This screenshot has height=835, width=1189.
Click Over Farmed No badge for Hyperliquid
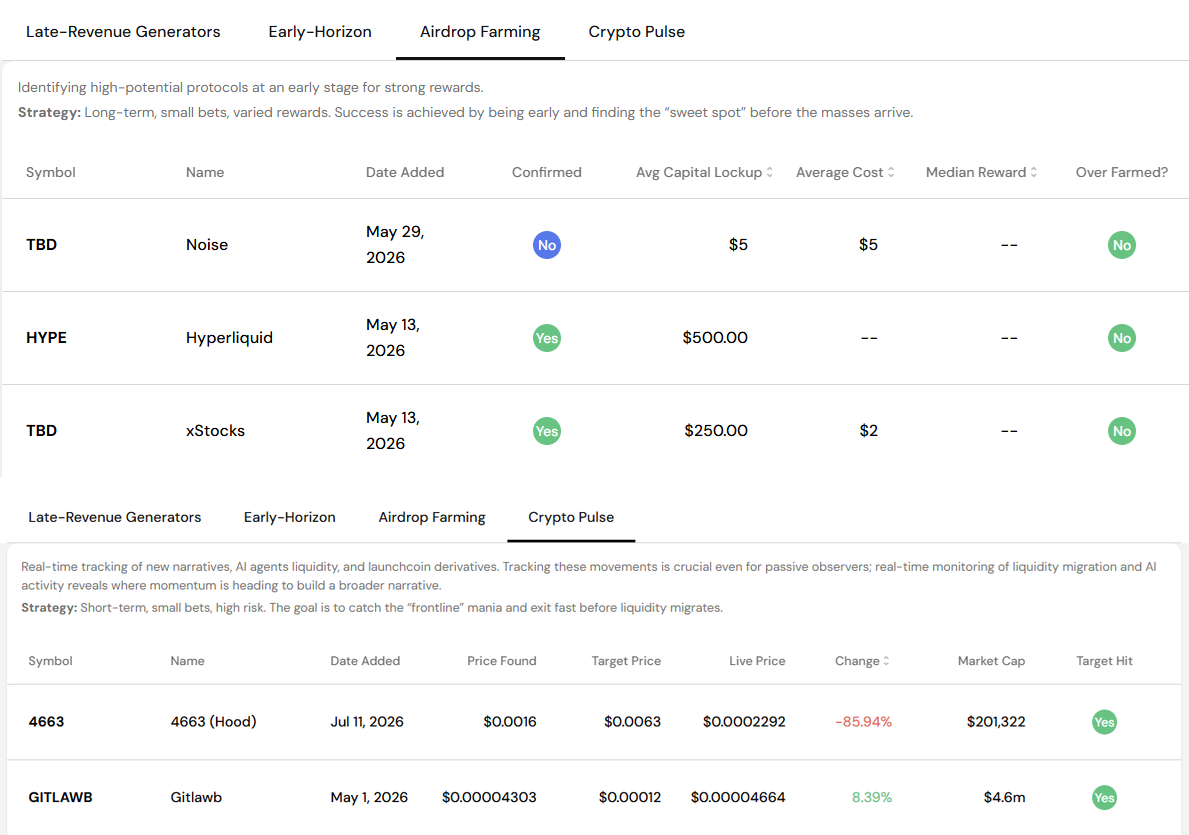tap(1122, 338)
